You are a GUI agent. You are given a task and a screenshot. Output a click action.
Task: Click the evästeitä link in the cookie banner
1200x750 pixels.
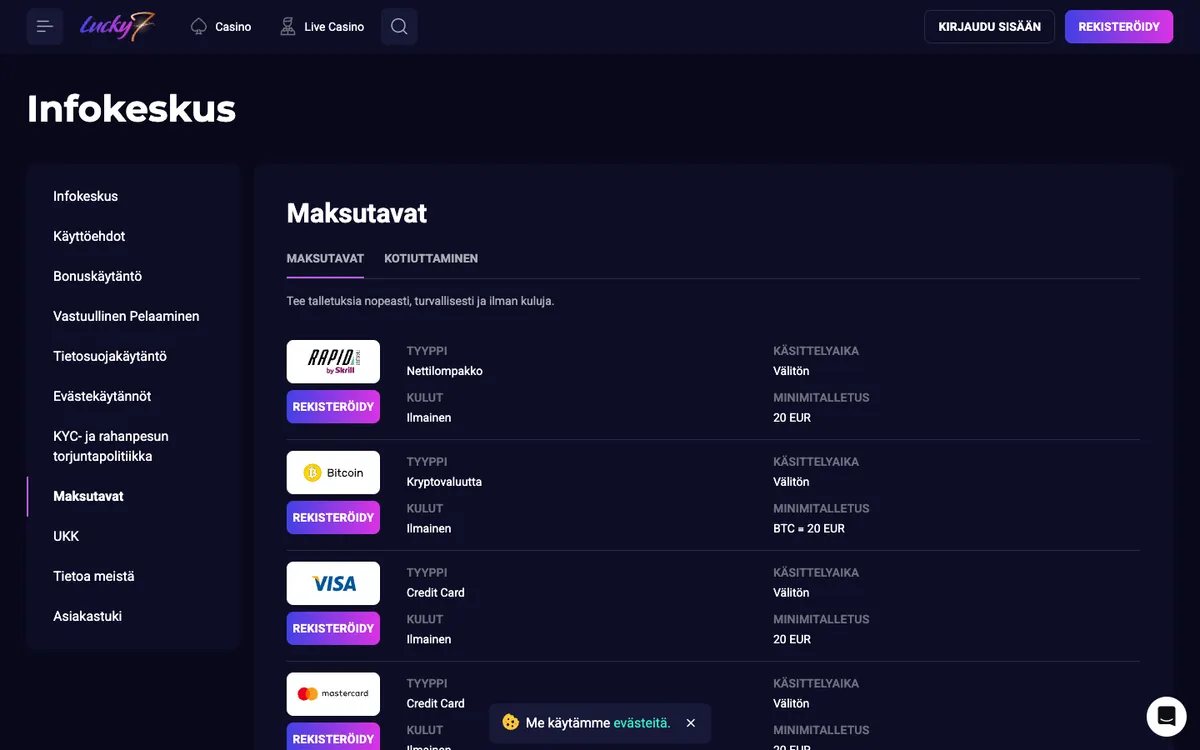[641, 723]
